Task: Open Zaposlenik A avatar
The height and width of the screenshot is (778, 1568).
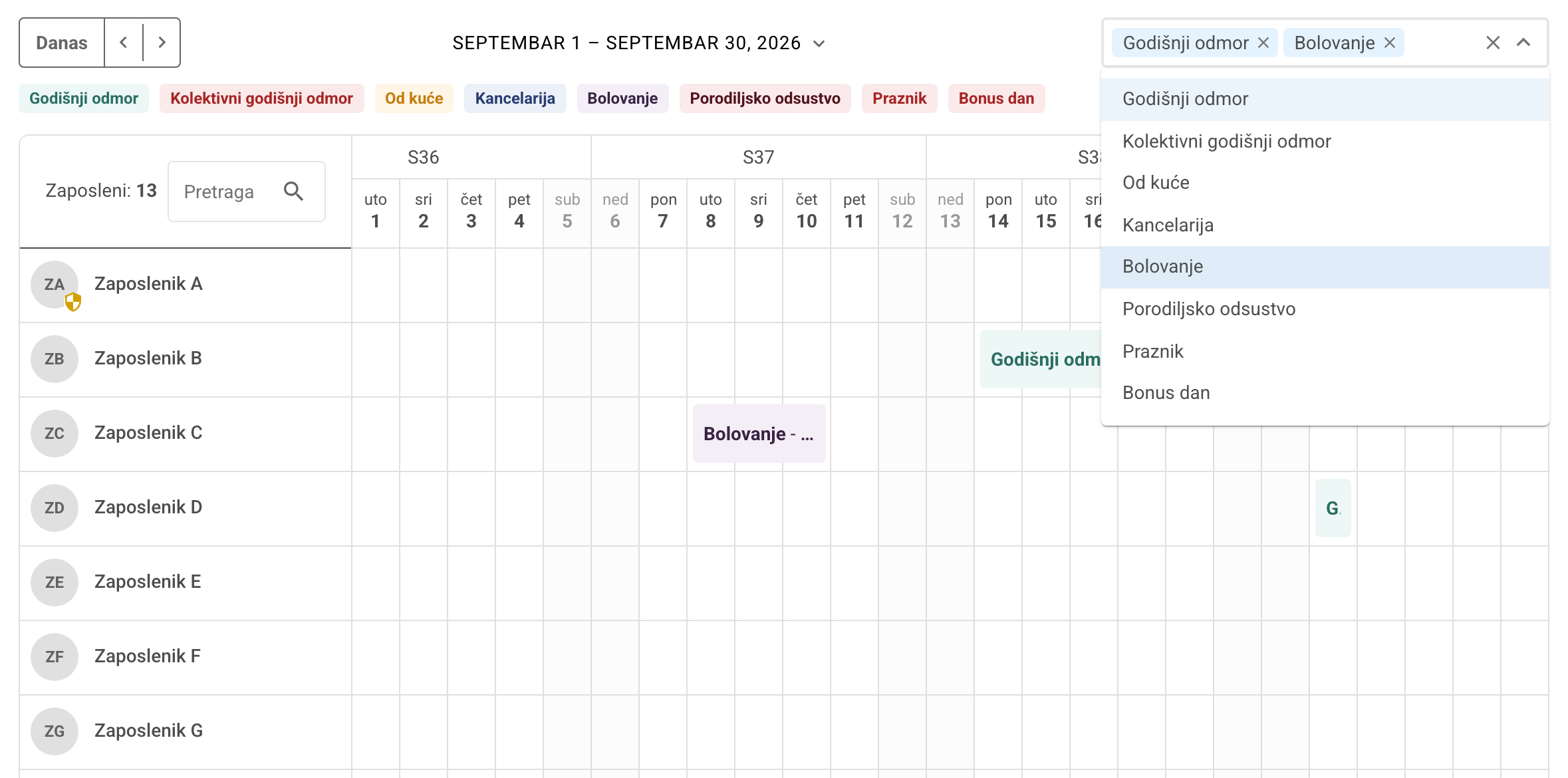Action: tap(55, 285)
